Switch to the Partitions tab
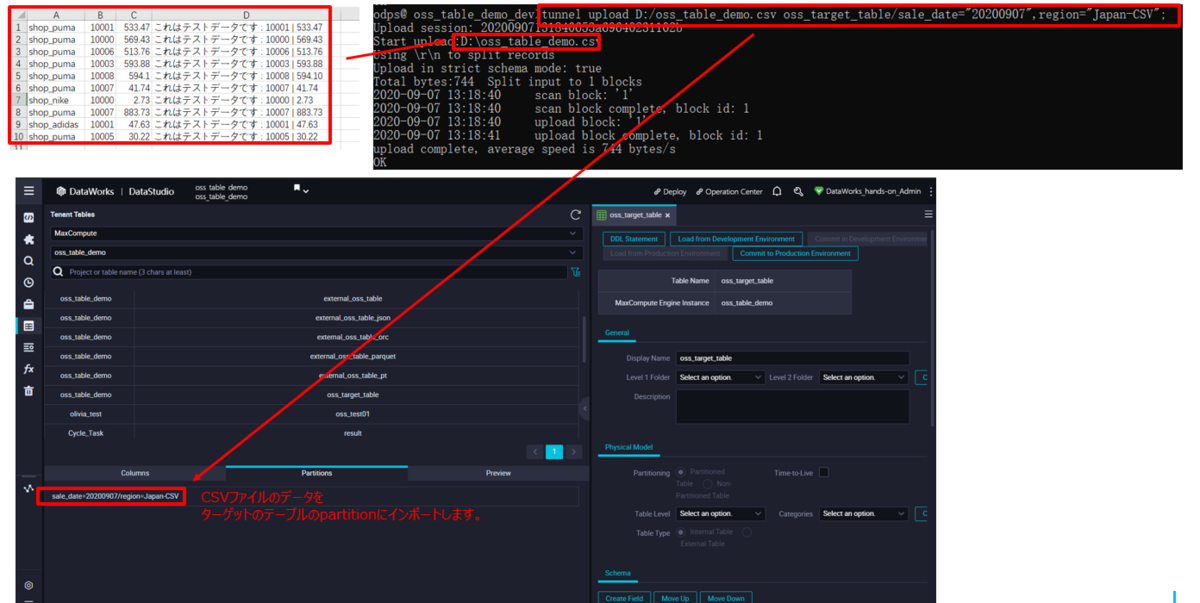This screenshot has width=1200, height=603. [317, 473]
